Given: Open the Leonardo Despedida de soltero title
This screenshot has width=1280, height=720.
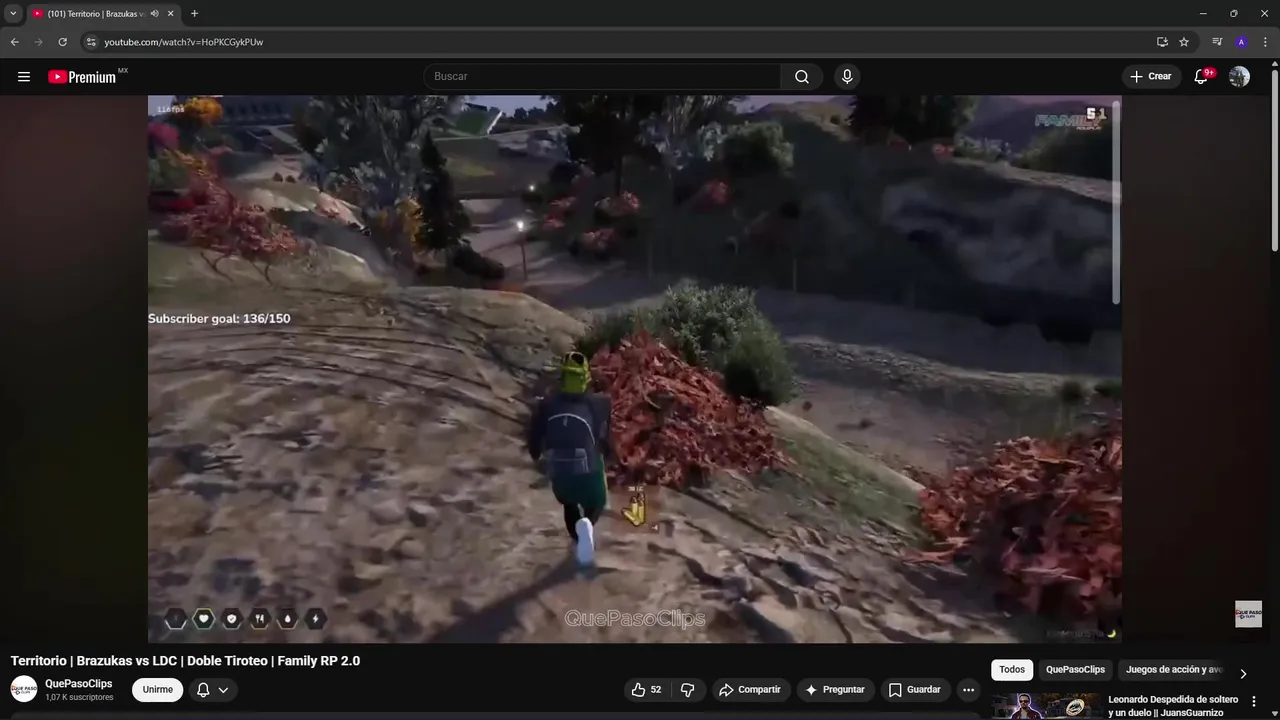Looking at the screenshot, I should pos(1173,706).
